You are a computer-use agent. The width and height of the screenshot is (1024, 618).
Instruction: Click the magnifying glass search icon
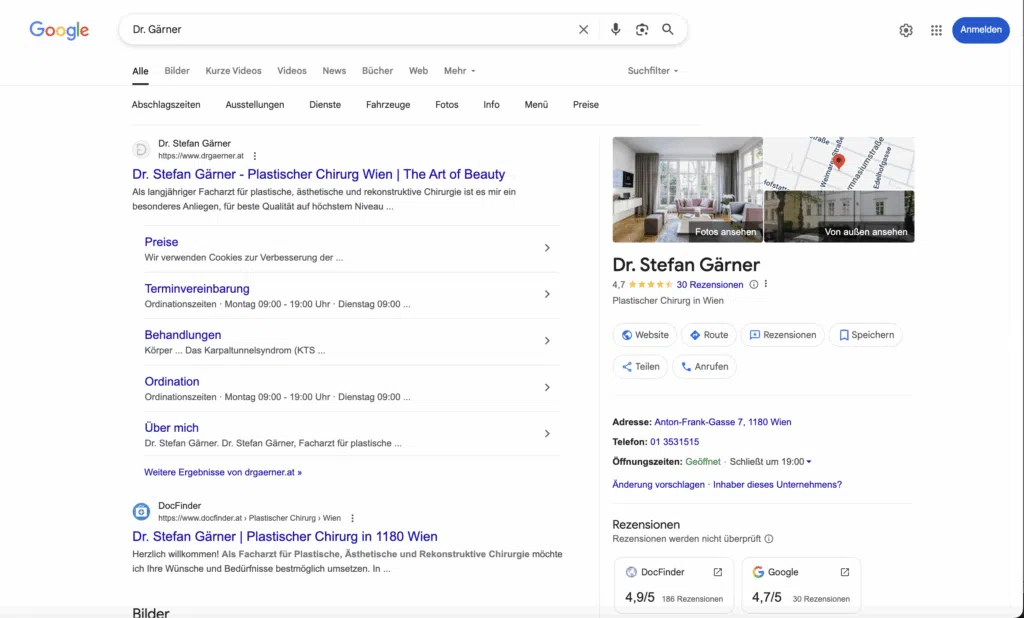[x=667, y=29]
